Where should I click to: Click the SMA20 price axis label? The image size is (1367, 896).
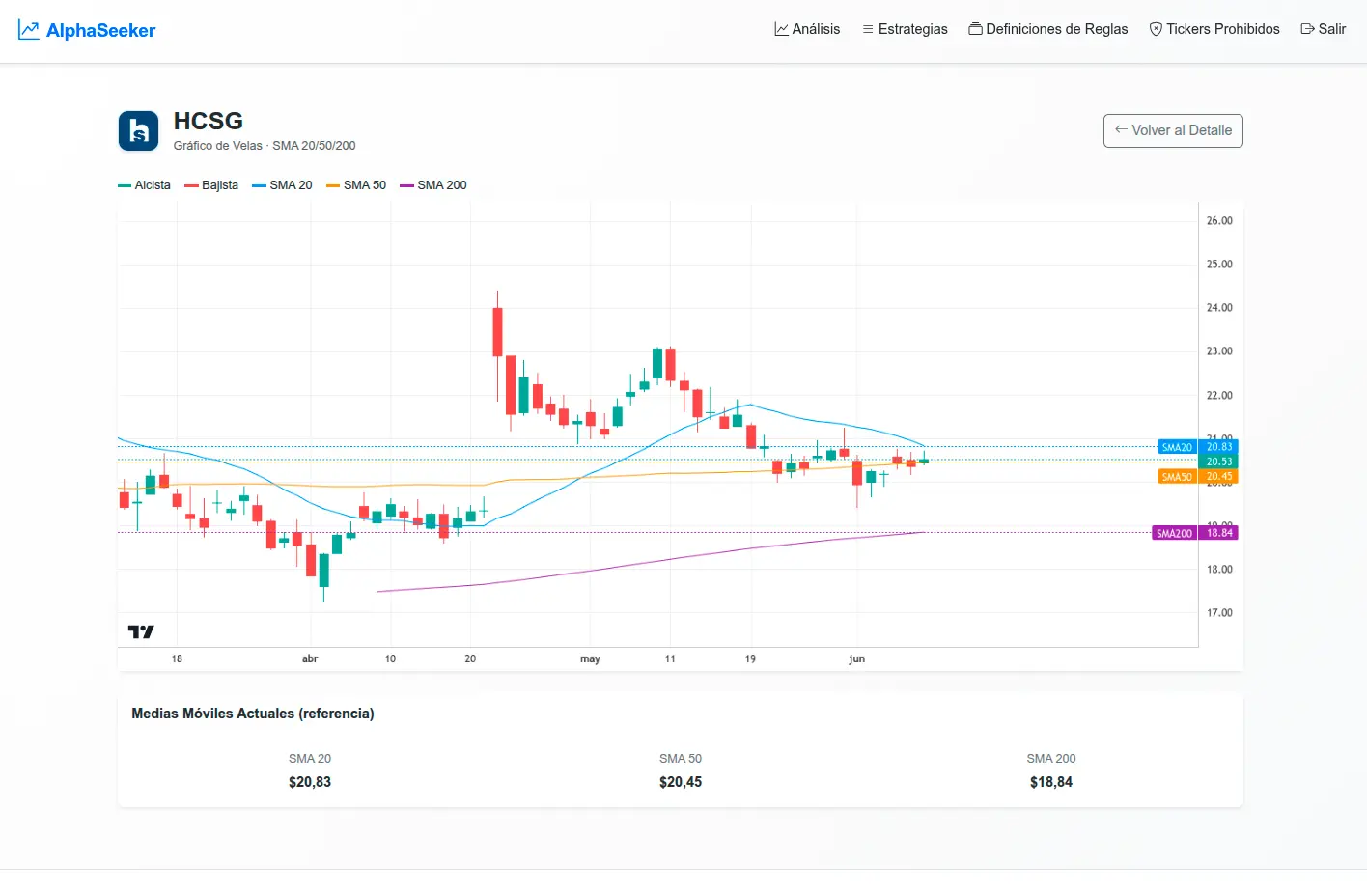[x=1177, y=447]
